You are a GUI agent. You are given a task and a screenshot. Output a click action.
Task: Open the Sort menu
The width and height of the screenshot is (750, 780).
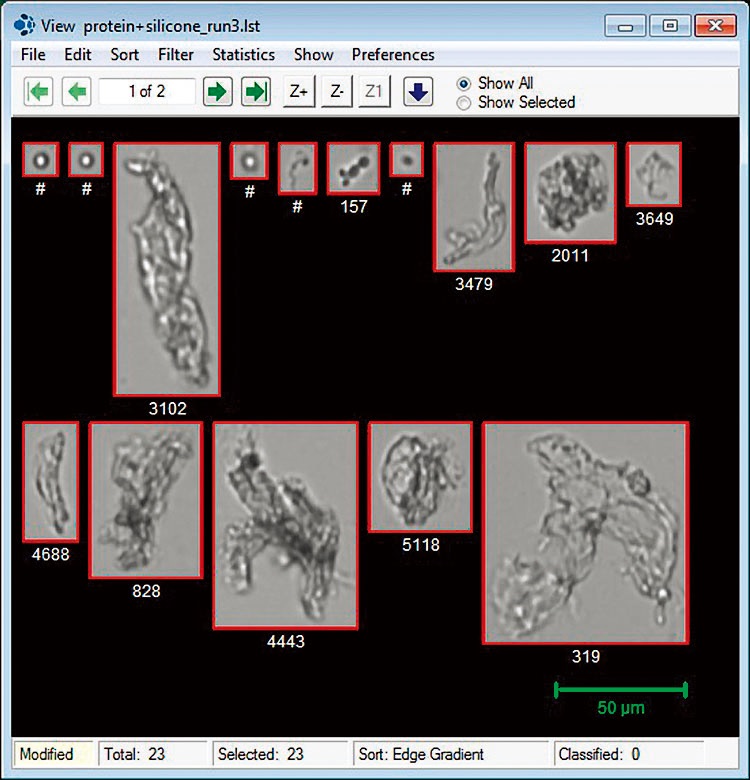click(x=124, y=54)
